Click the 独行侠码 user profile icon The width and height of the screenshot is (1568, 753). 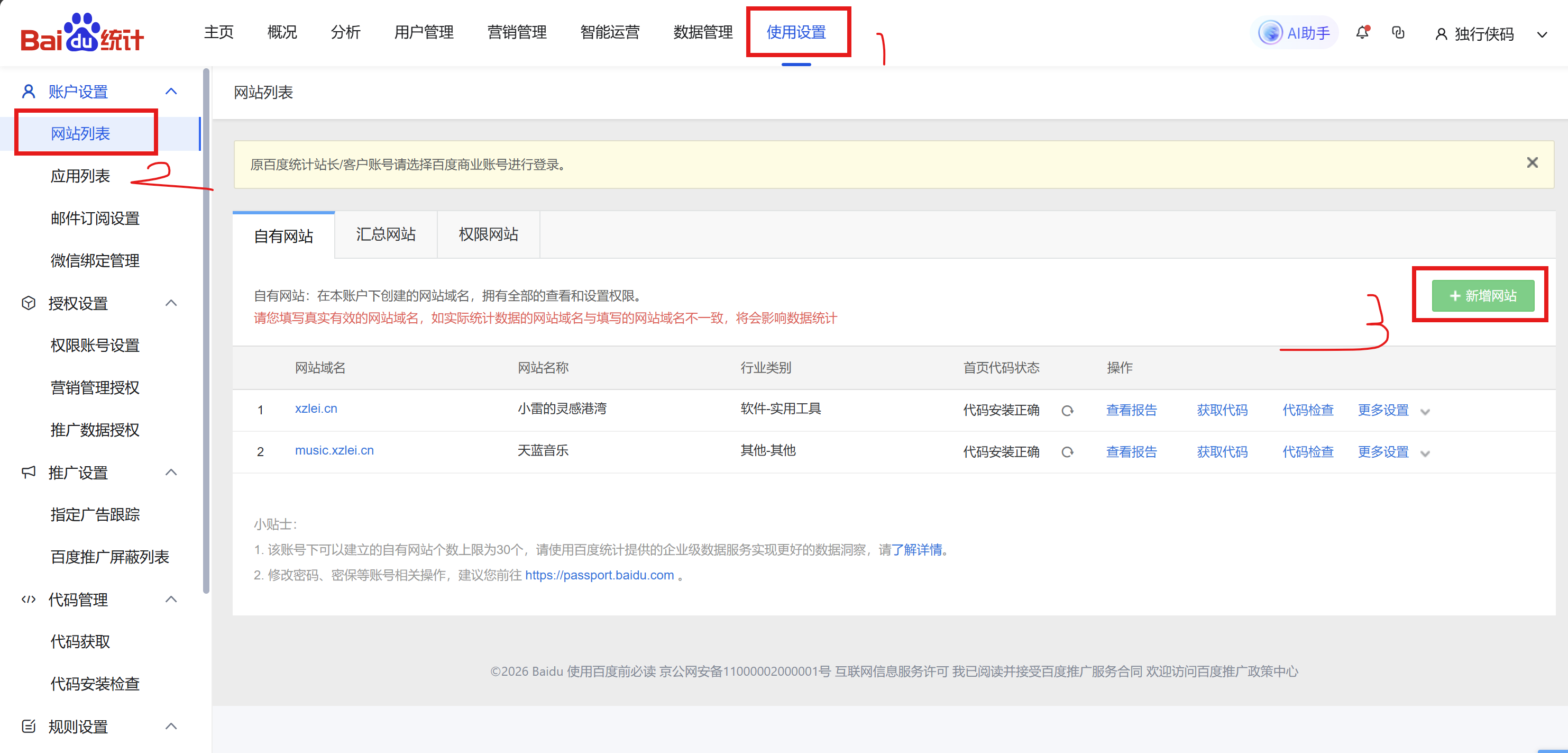point(1441,34)
